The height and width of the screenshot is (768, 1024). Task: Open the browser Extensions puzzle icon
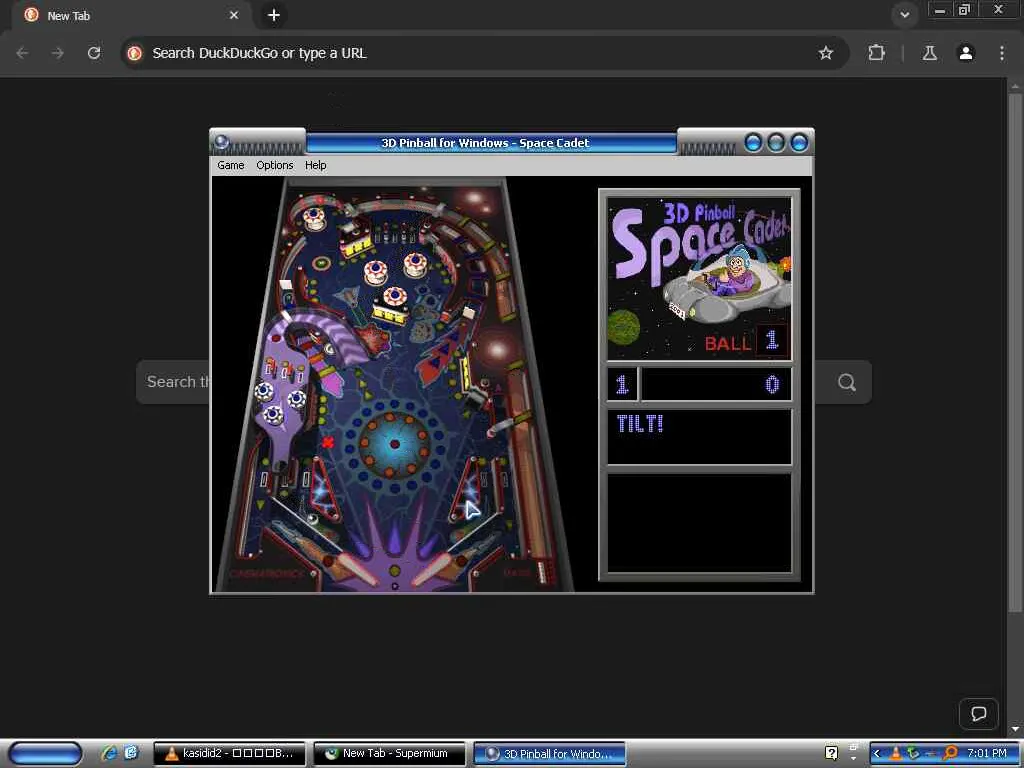[x=876, y=53]
